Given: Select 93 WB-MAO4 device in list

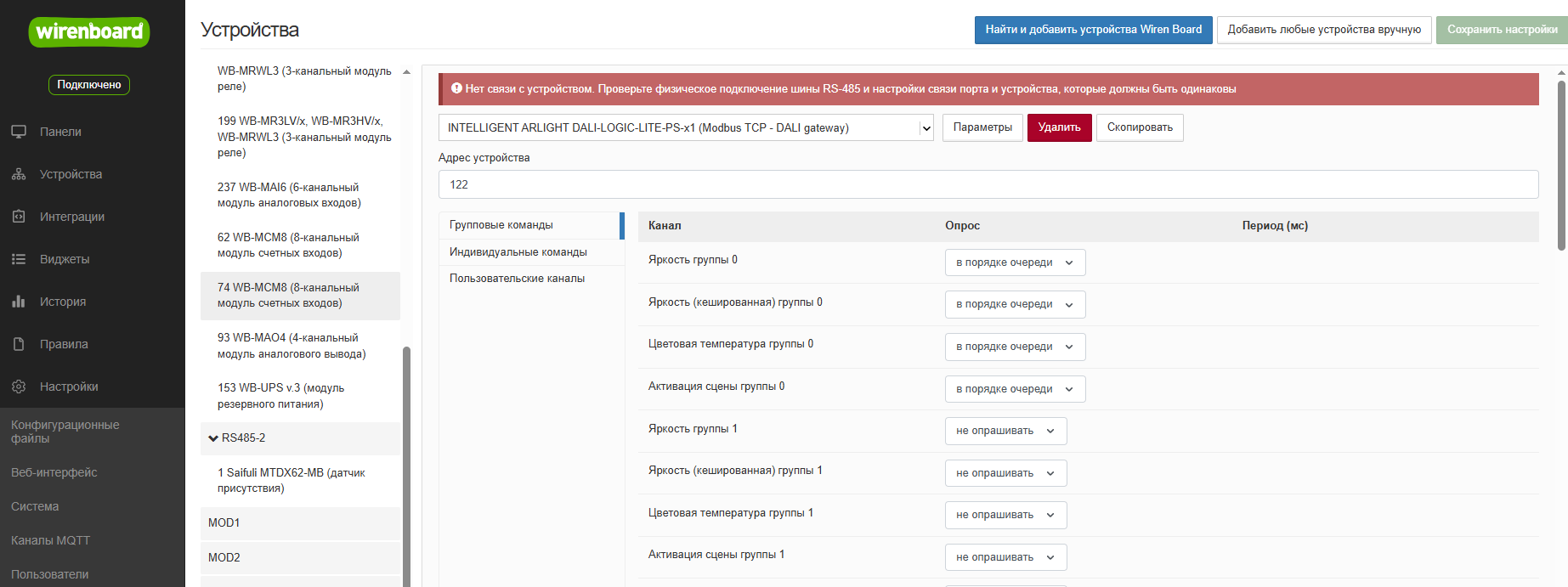Looking at the screenshot, I should (x=292, y=346).
